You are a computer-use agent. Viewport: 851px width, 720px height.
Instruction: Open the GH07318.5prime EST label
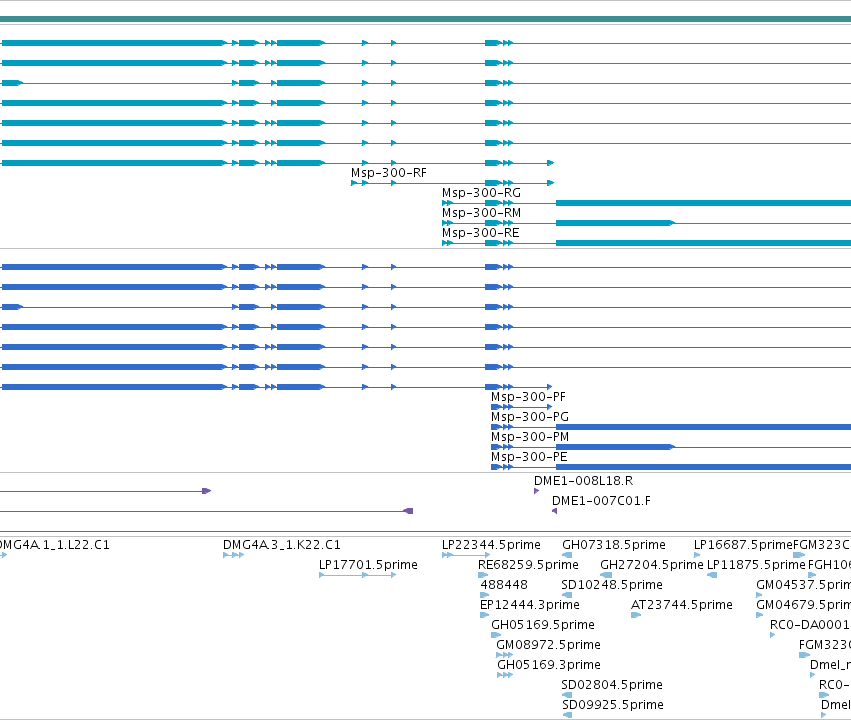click(x=614, y=545)
